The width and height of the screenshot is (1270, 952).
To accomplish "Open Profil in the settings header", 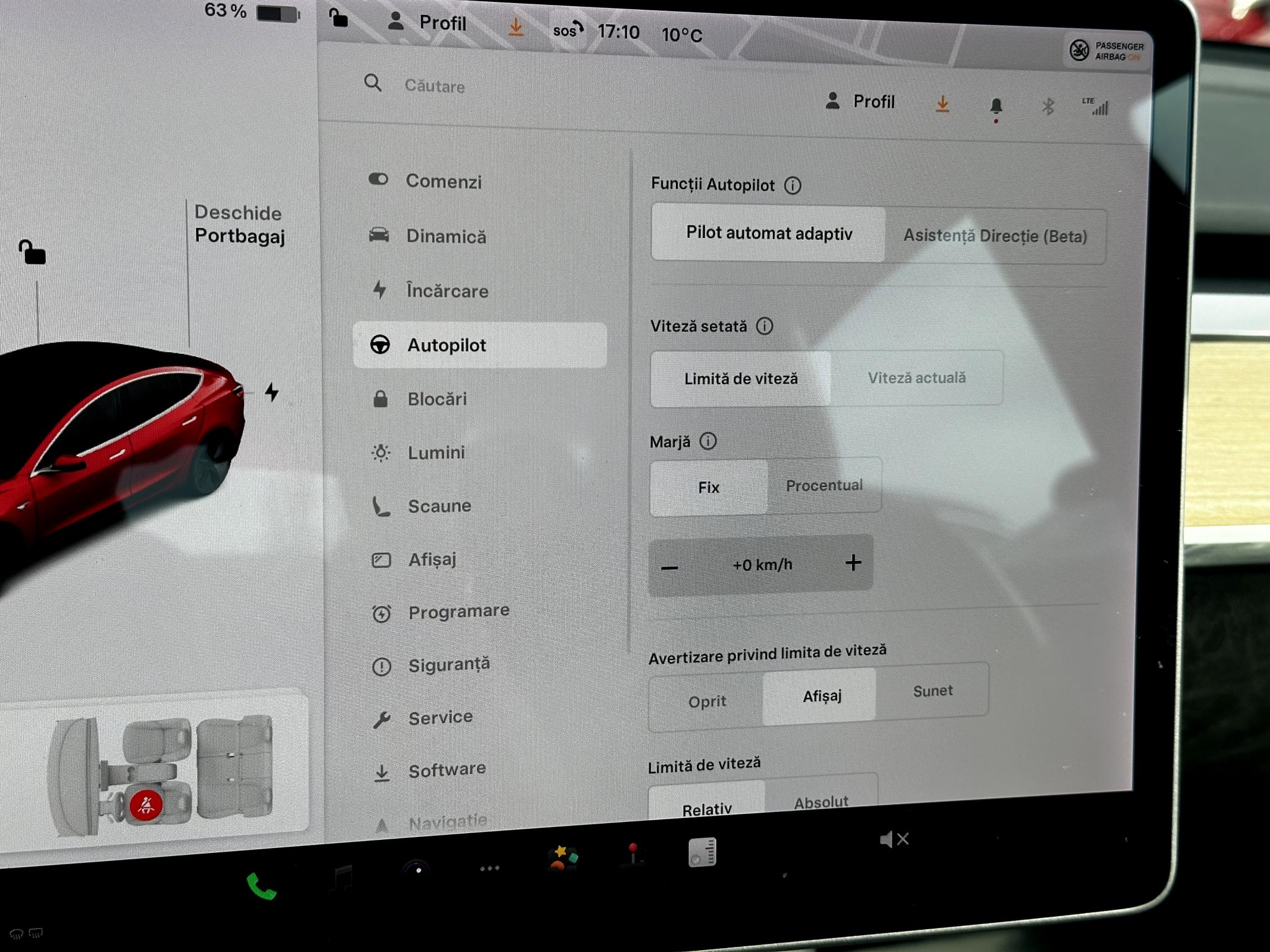I will pos(860,102).
